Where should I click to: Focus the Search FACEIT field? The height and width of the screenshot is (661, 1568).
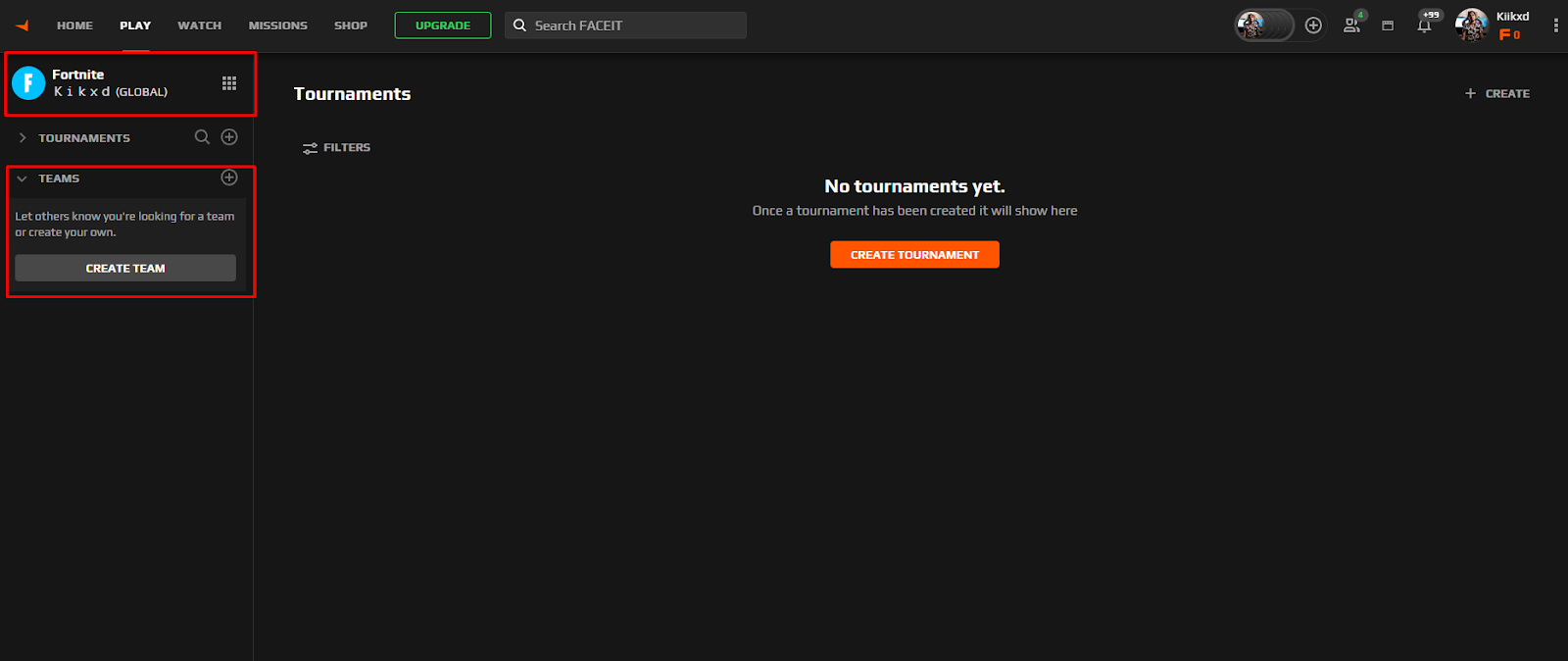tap(625, 25)
